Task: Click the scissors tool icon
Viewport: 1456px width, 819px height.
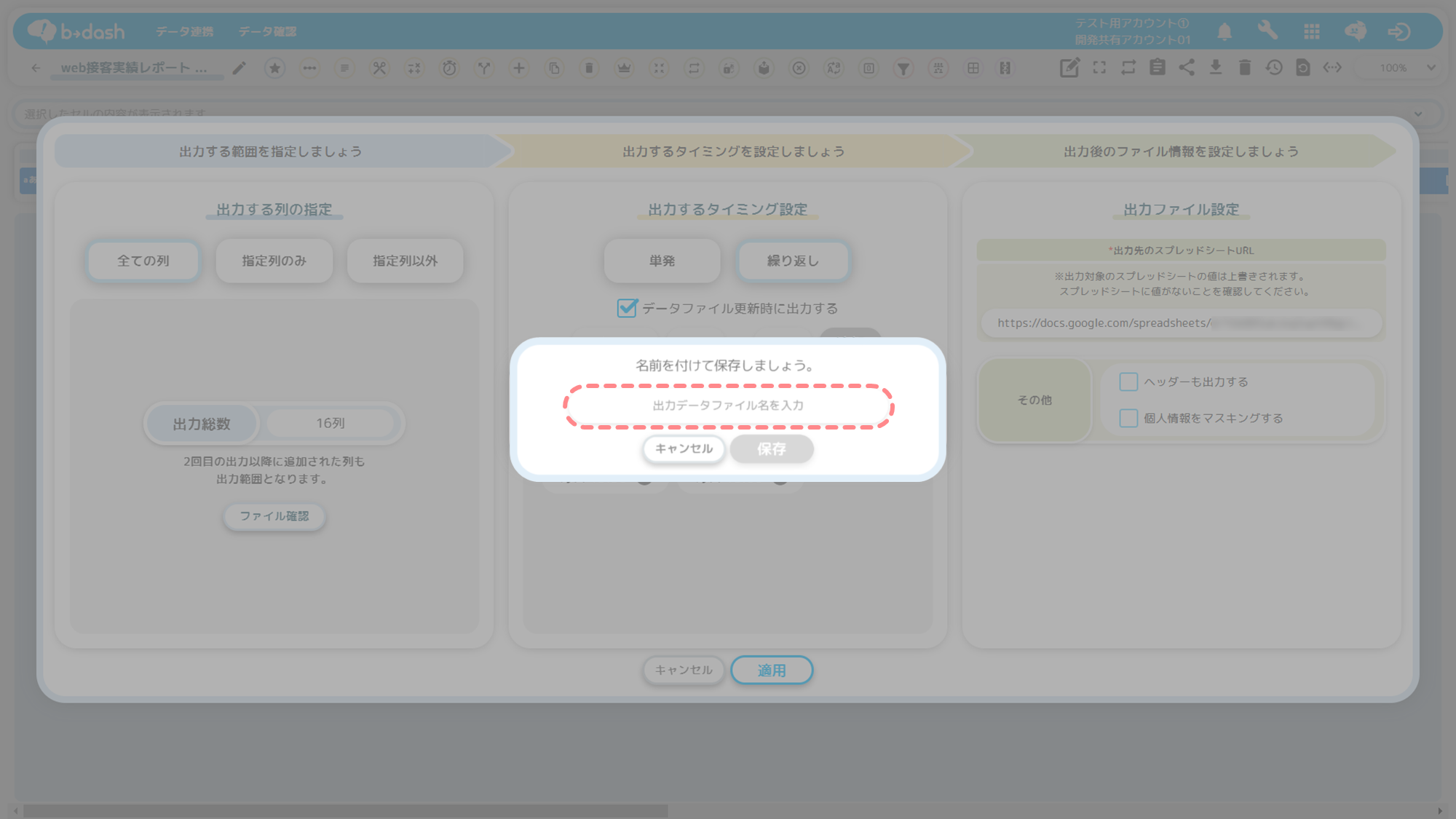Action: tap(379, 68)
